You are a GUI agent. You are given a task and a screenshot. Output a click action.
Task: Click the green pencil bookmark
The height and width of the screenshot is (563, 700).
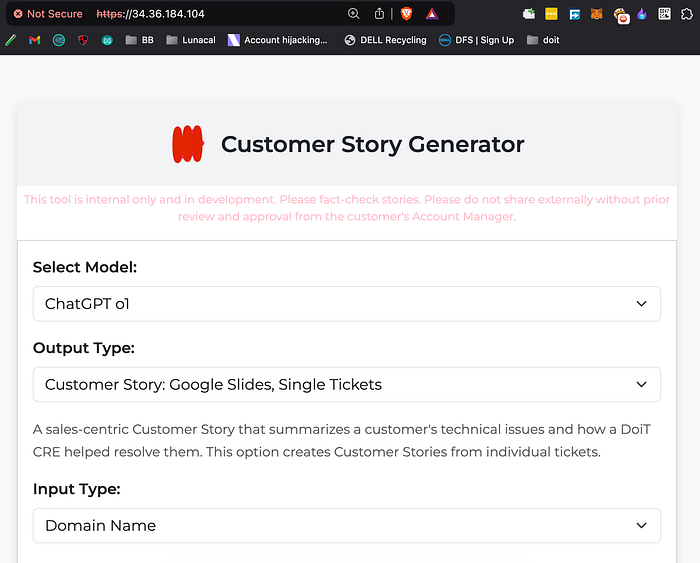[11, 40]
